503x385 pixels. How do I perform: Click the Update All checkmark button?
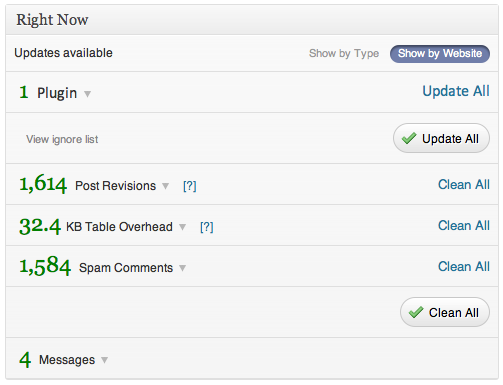(x=441, y=138)
